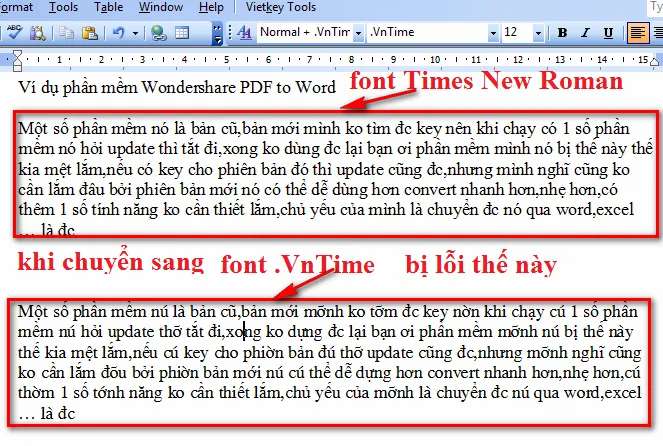This screenshot has width=663, height=446.
Task: Click the word 'convert' in the Times New Roman paragraph
Action: tap(430, 190)
